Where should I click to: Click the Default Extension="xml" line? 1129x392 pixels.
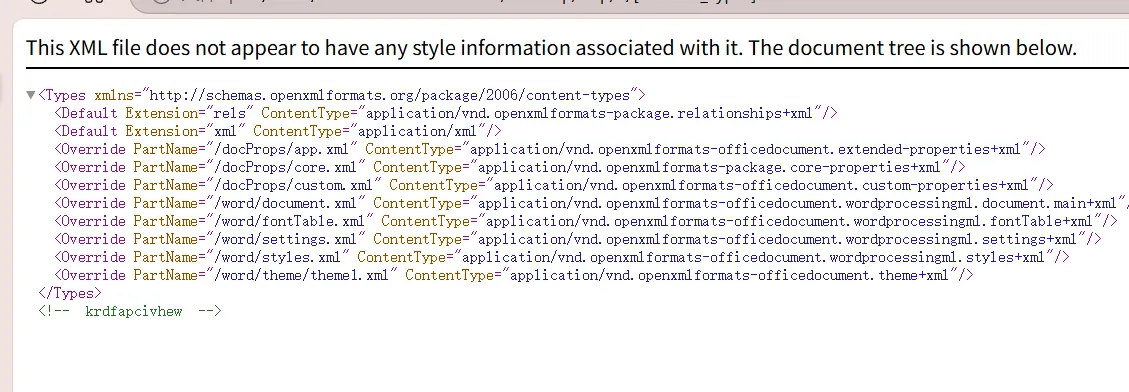tap(278, 131)
